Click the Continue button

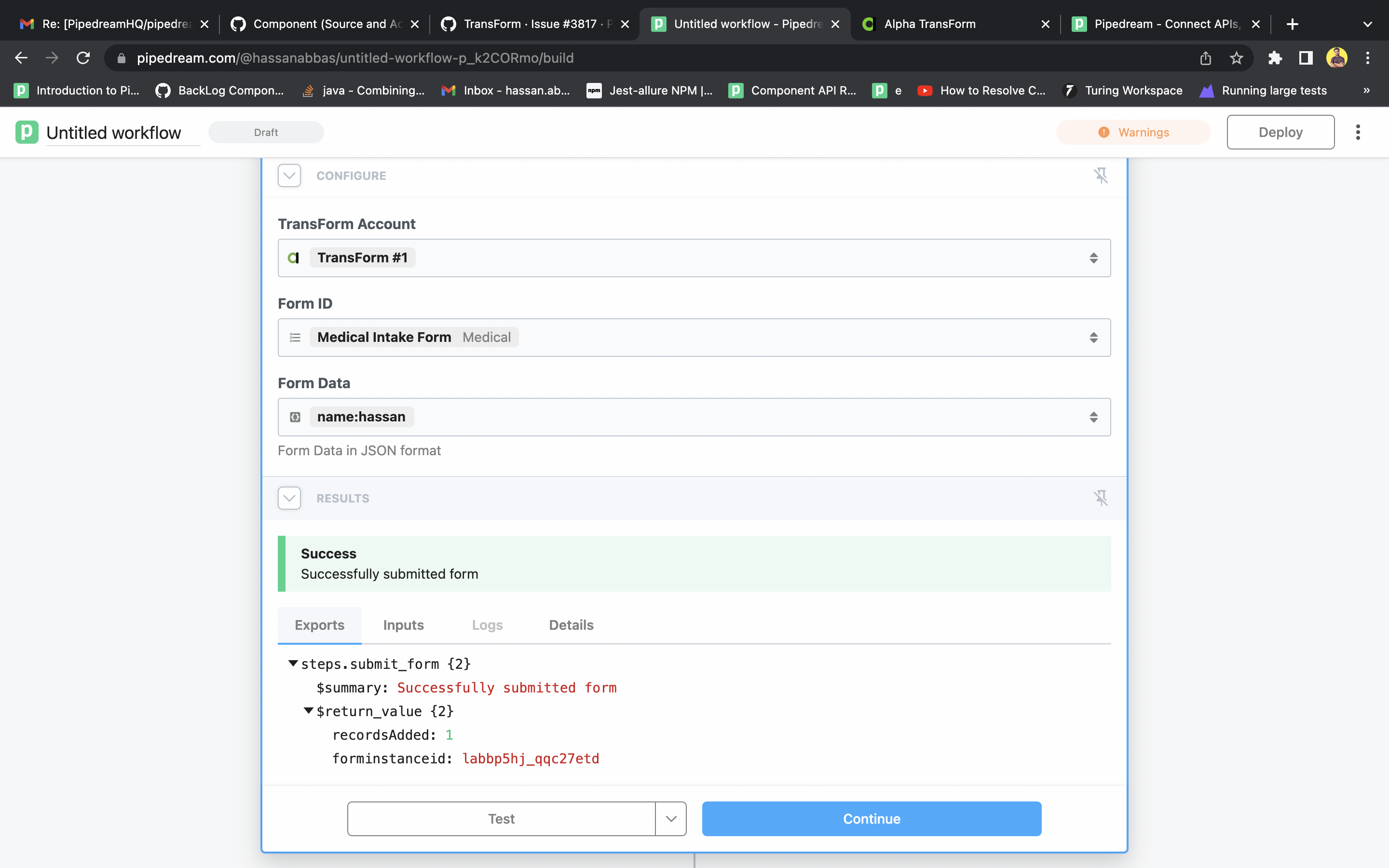point(871,819)
